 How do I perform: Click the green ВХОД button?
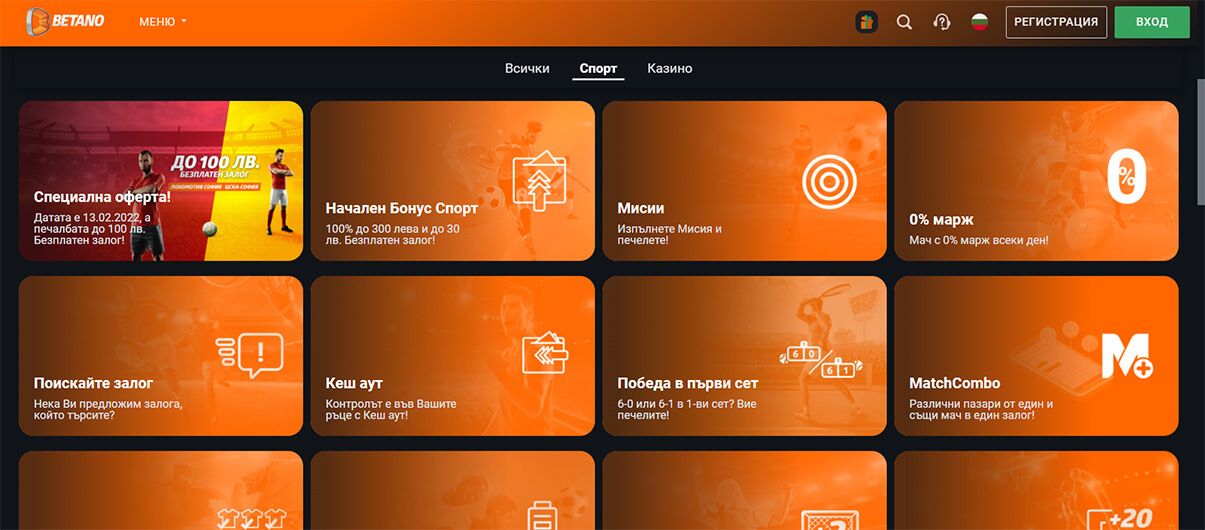(x=1152, y=22)
